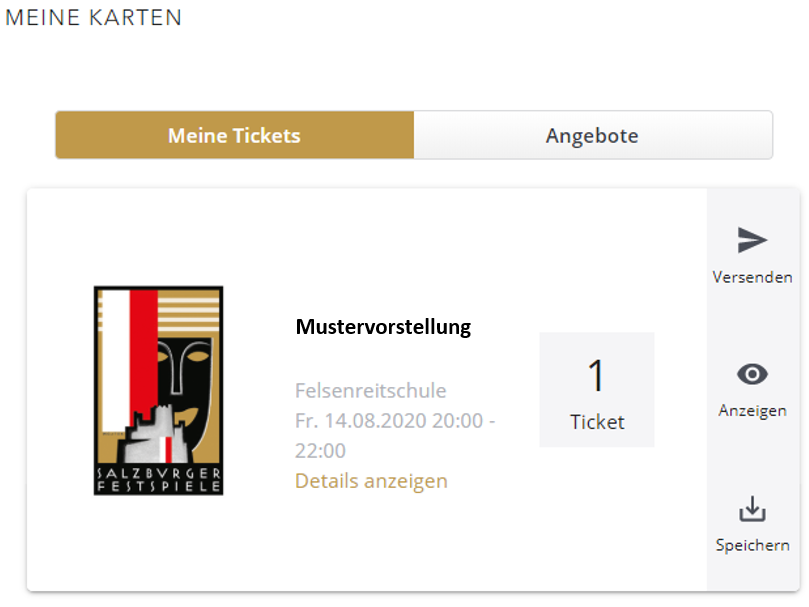
Task: Click the MEINE KARTEN page heading
Action: 93,18
